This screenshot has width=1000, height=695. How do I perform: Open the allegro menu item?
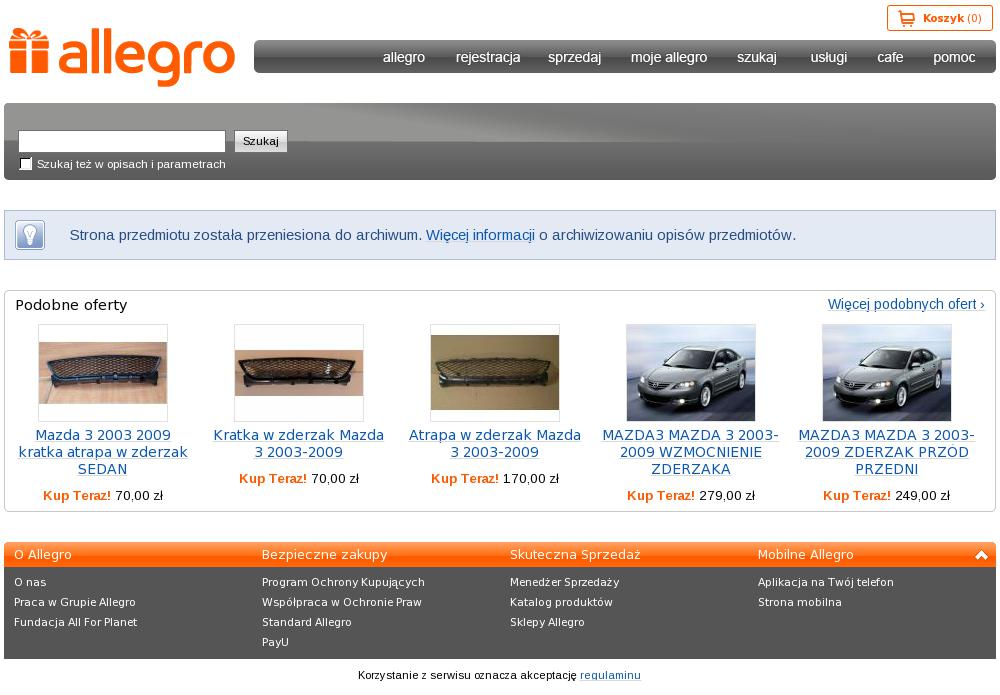point(404,57)
